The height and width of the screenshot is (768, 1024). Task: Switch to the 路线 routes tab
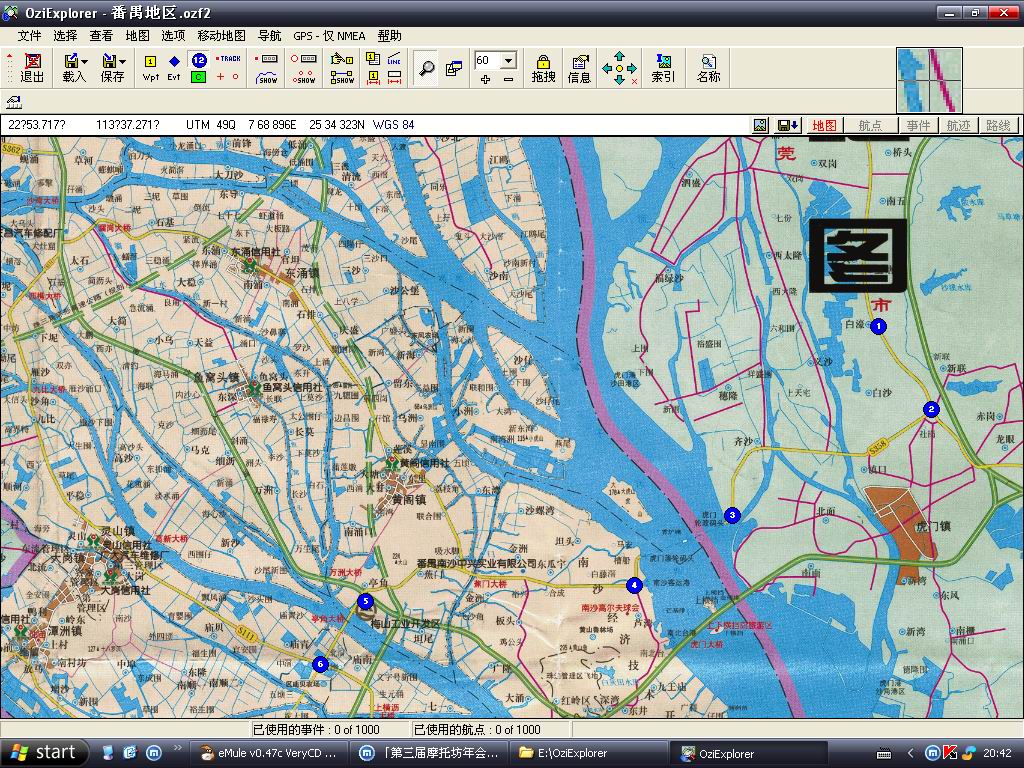coord(998,125)
